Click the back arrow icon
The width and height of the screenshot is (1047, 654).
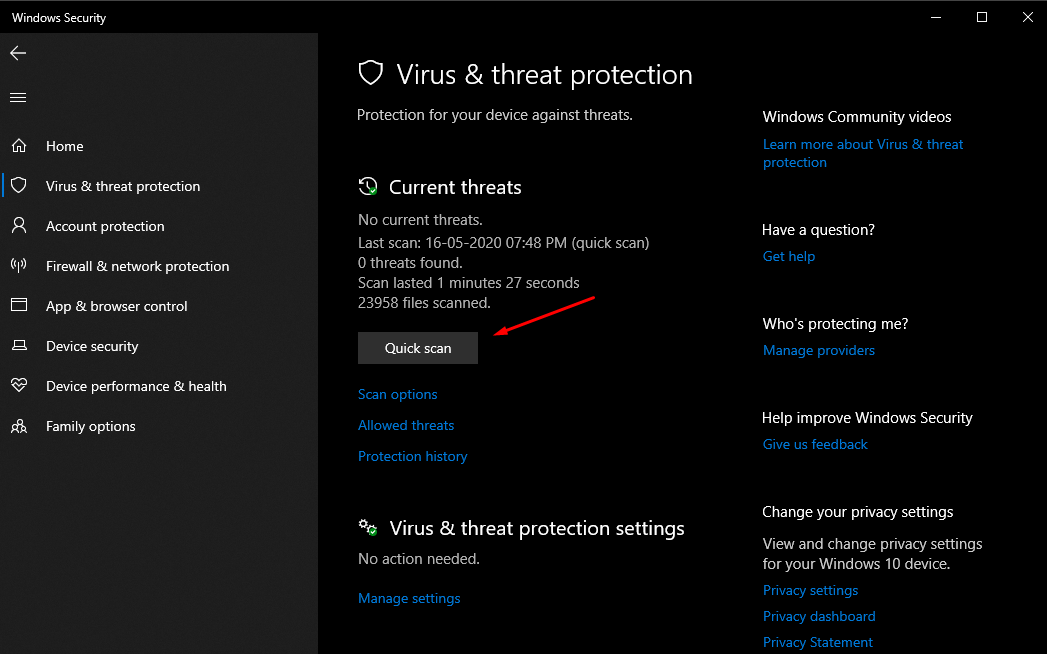(18, 53)
